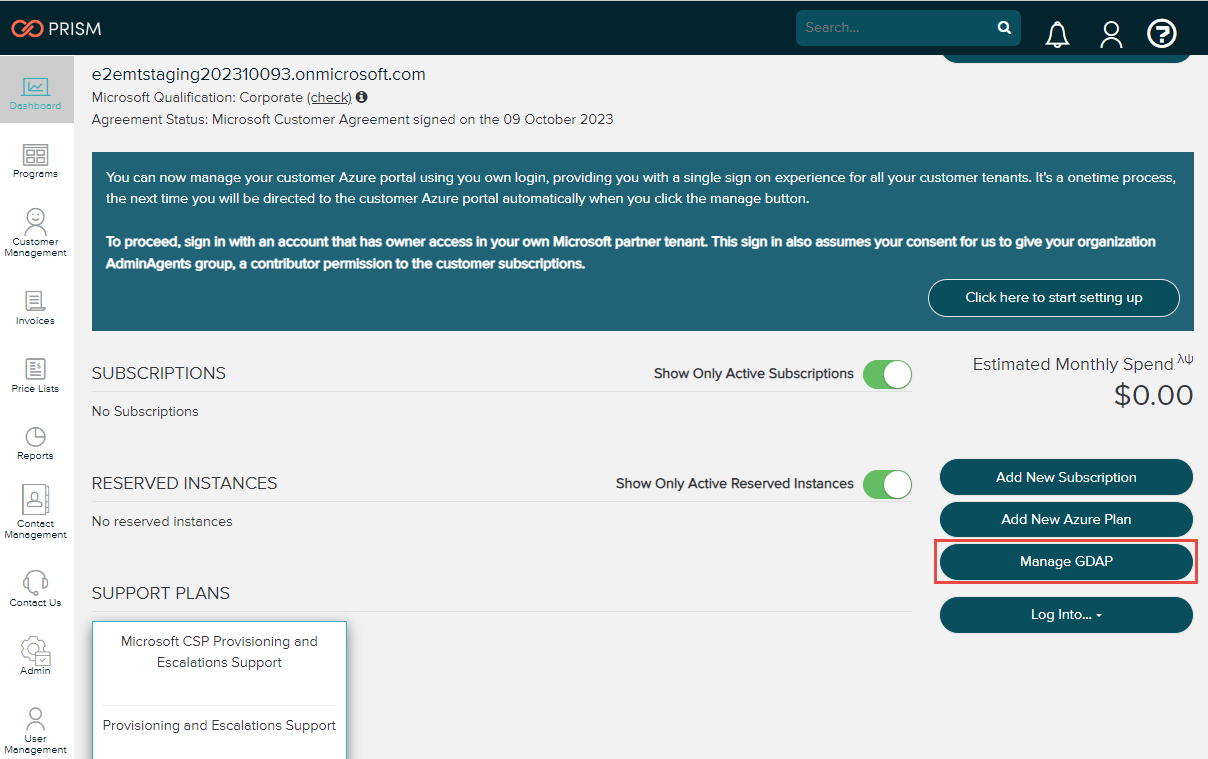The width and height of the screenshot is (1208, 759).
Task: Click the Manage GDAP button
Action: pos(1066,562)
